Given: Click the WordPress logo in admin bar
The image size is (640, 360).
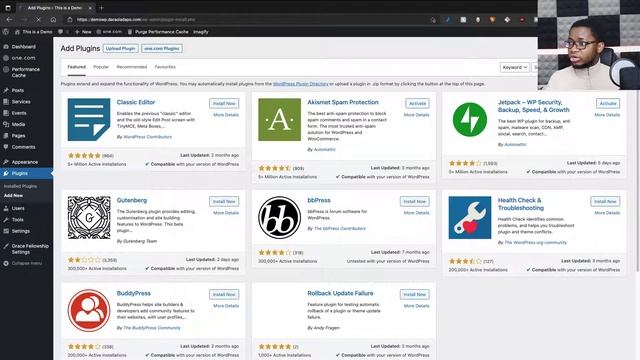Looking at the screenshot, I should point(5,32).
